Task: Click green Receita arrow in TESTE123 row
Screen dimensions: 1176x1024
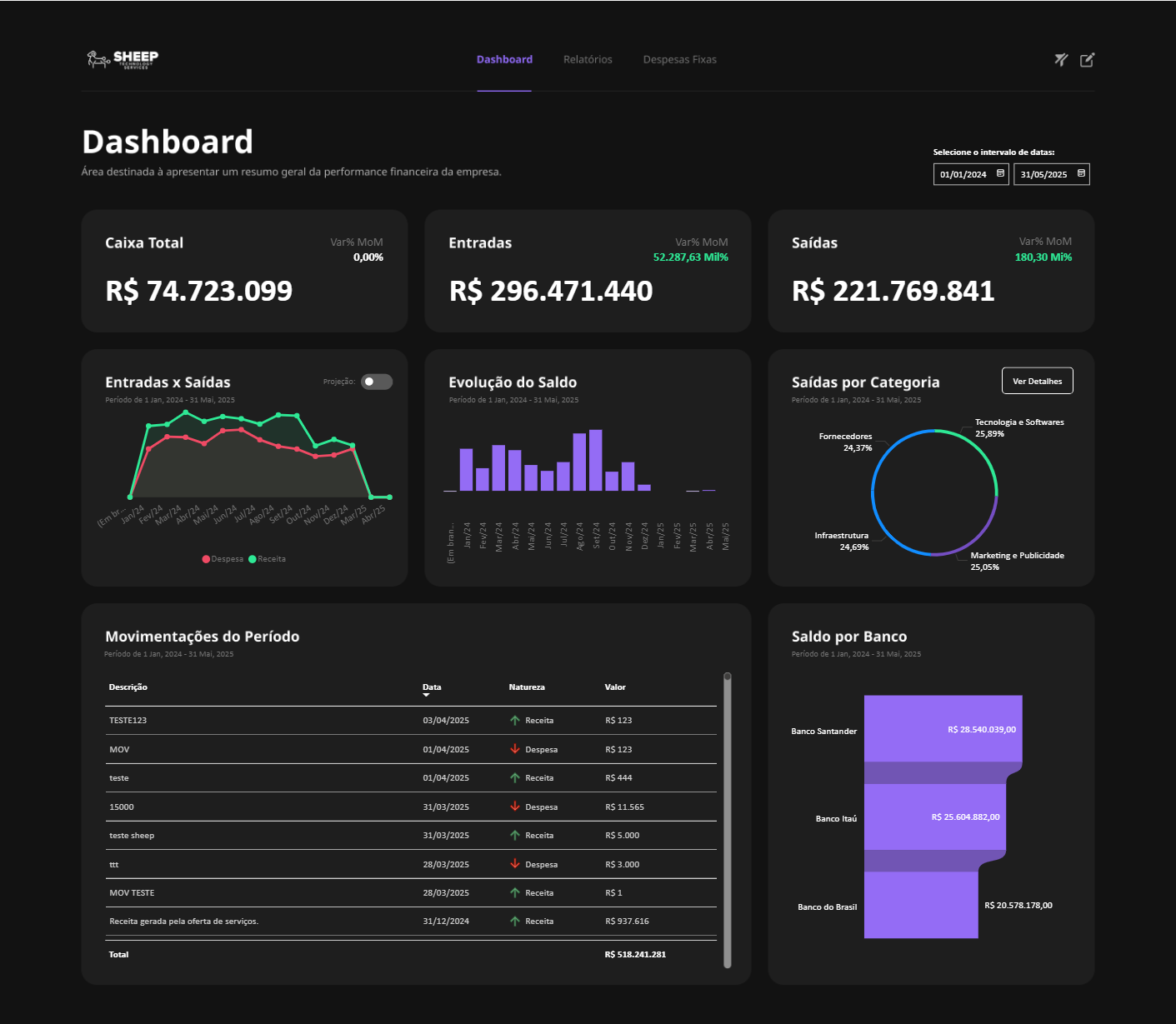Action: (x=515, y=721)
